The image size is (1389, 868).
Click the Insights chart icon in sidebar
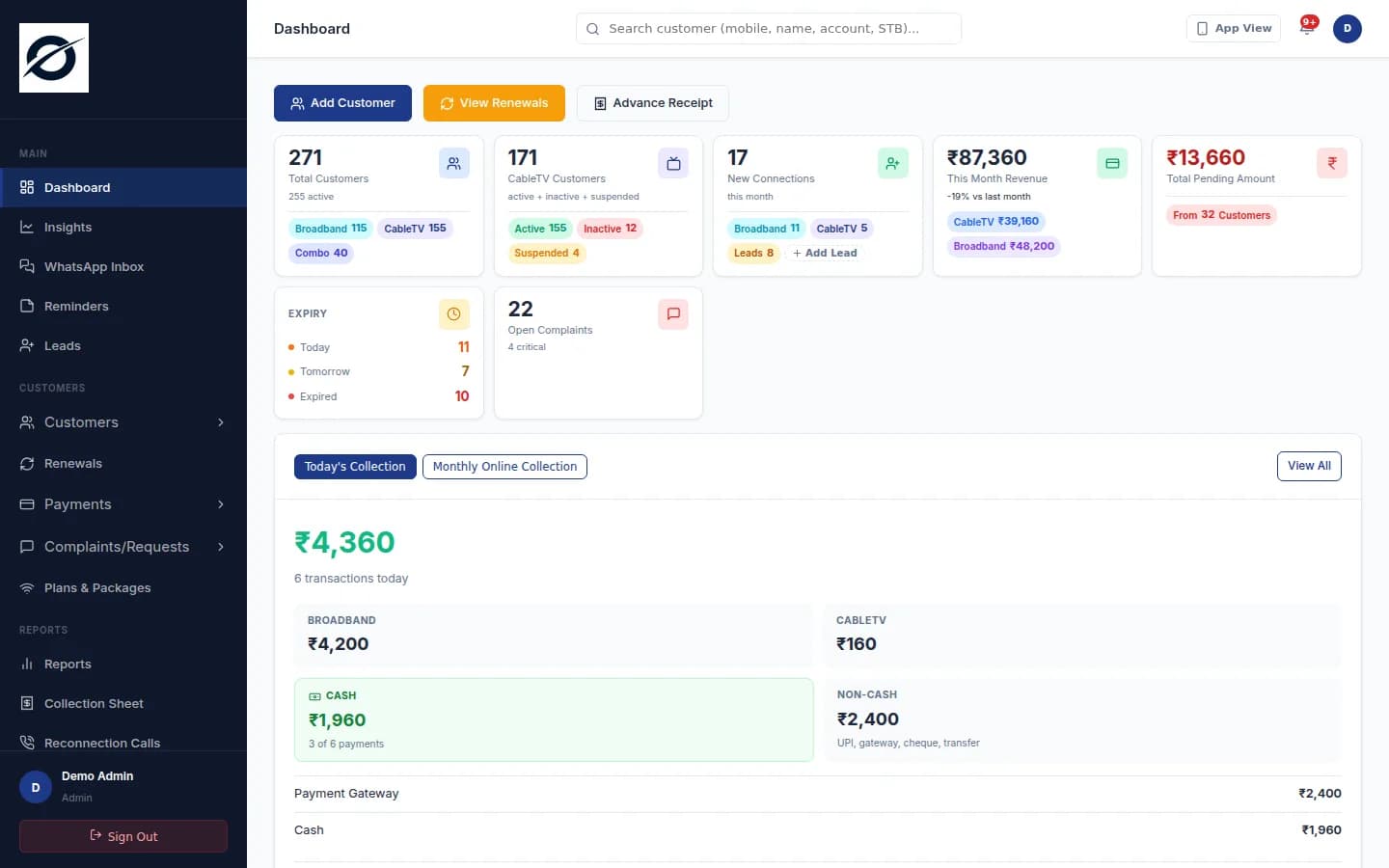pyautogui.click(x=27, y=227)
